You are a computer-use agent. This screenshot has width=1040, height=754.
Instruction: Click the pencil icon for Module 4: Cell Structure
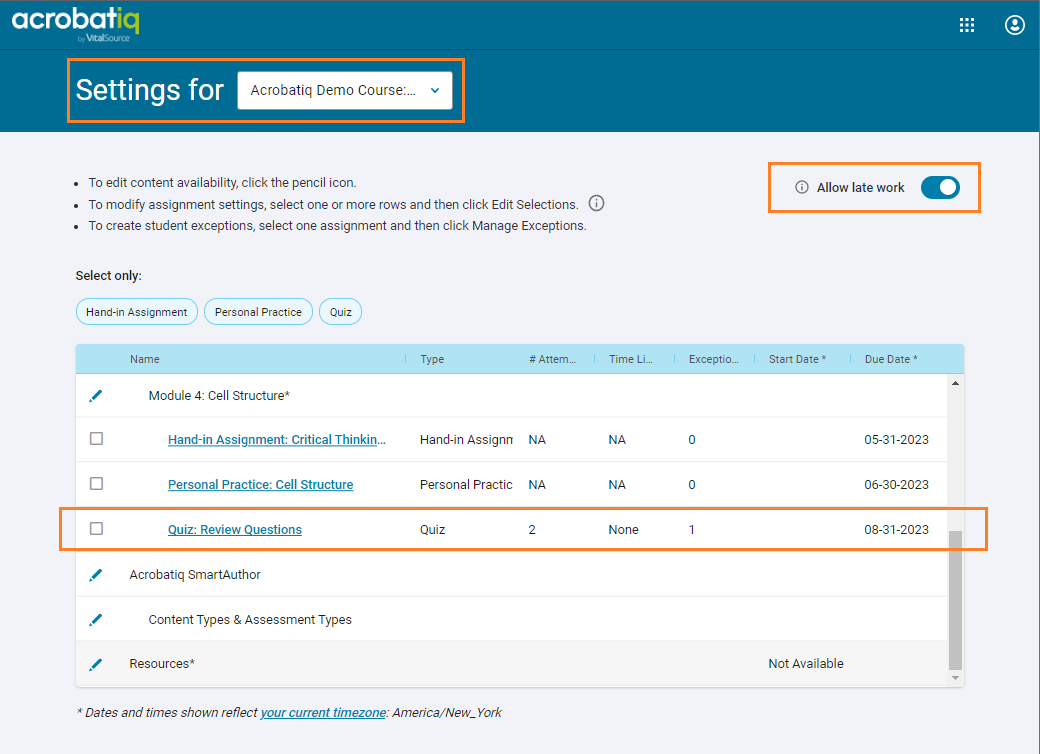96,396
